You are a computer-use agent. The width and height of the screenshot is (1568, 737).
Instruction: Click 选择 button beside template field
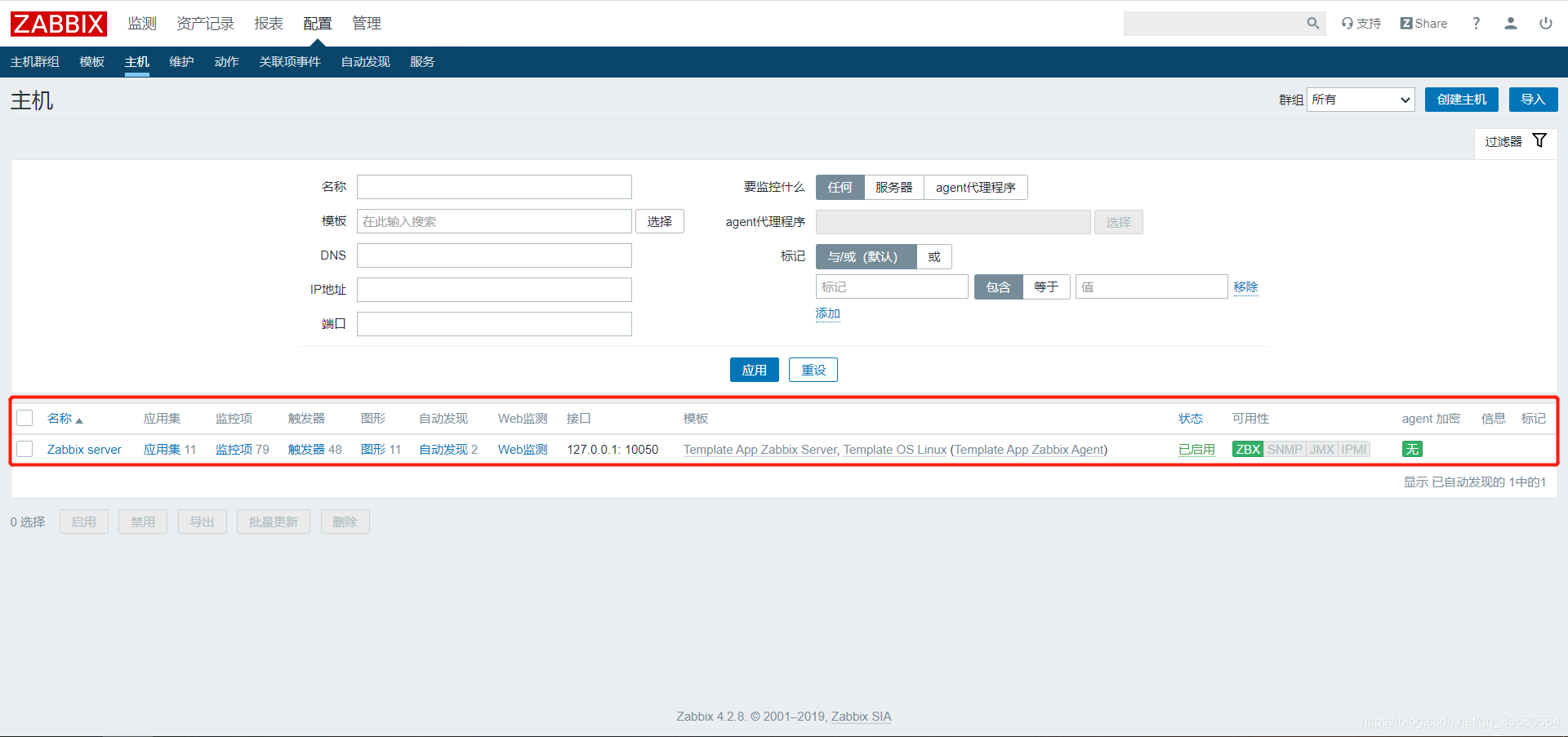660,221
